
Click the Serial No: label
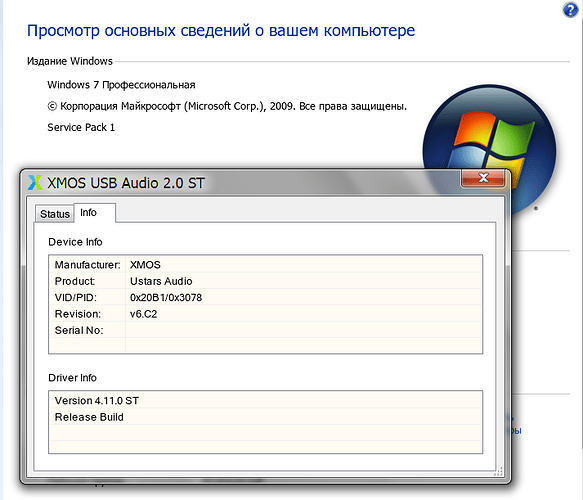coord(79,330)
